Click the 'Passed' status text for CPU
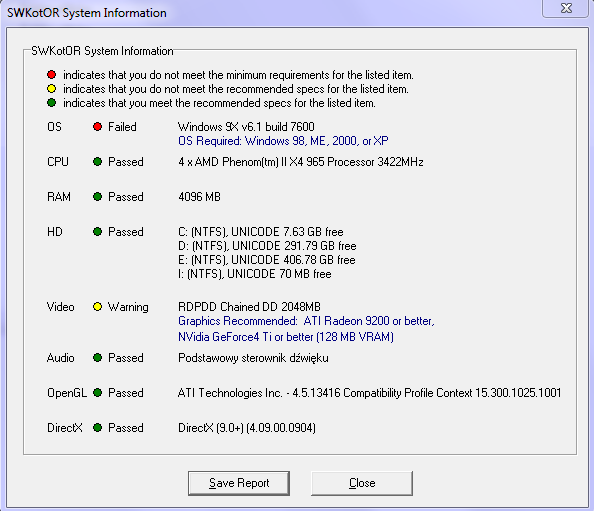The height and width of the screenshot is (511, 594). pyautogui.click(x=125, y=162)
